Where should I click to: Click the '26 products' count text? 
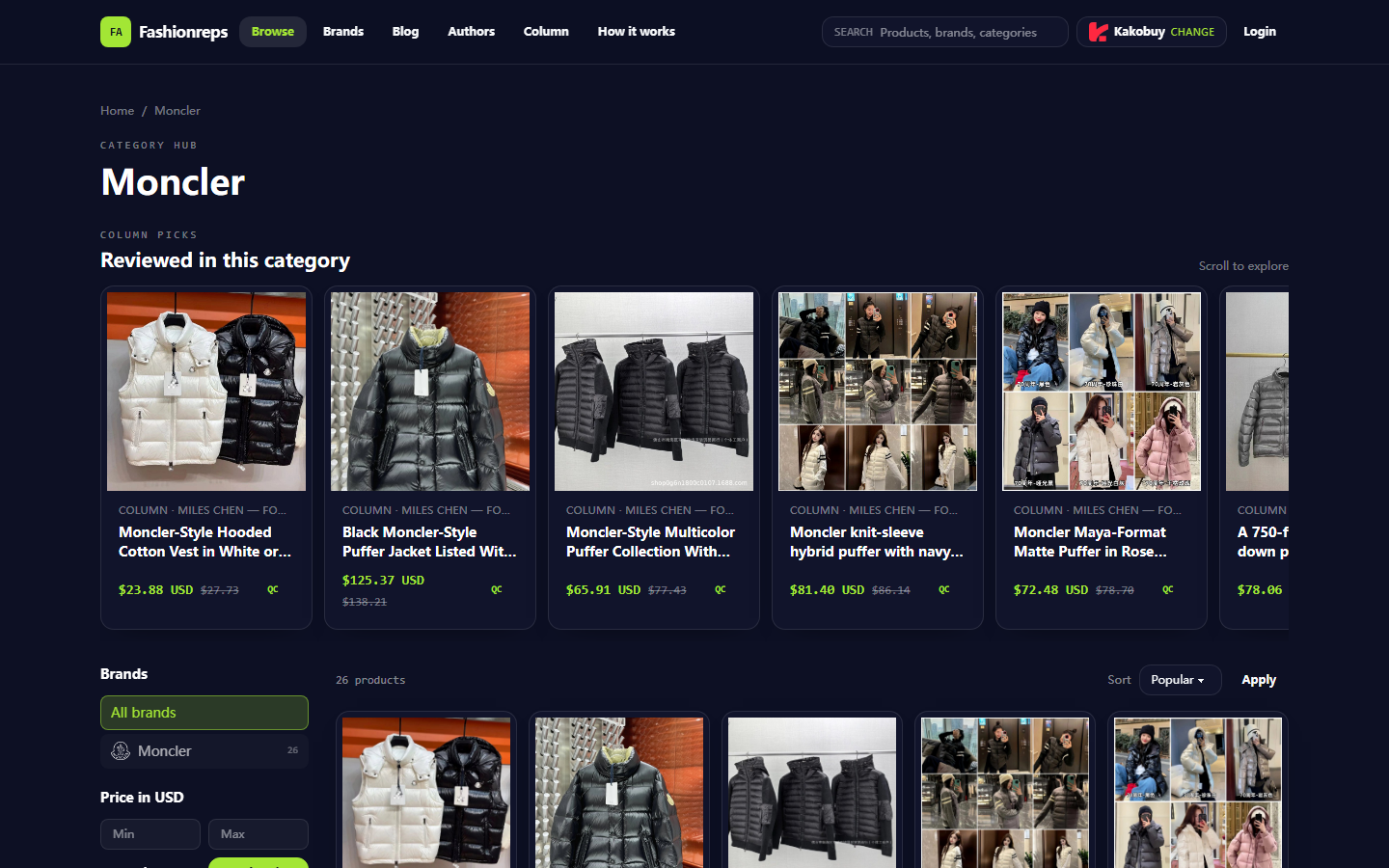tap(370, 680)
